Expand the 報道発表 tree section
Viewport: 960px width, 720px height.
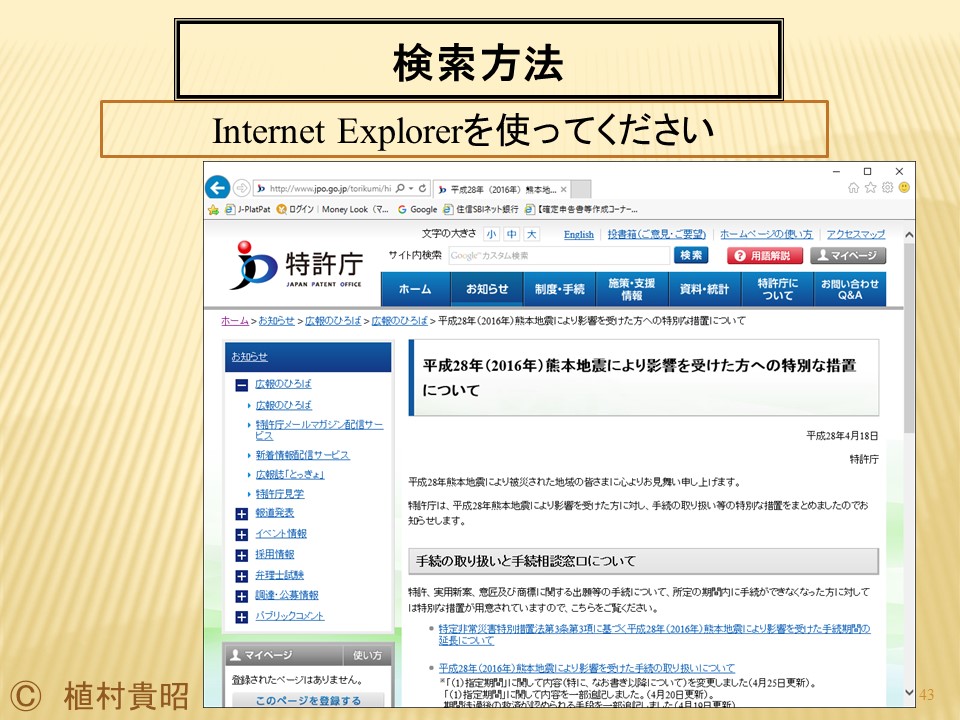(242, 514)
